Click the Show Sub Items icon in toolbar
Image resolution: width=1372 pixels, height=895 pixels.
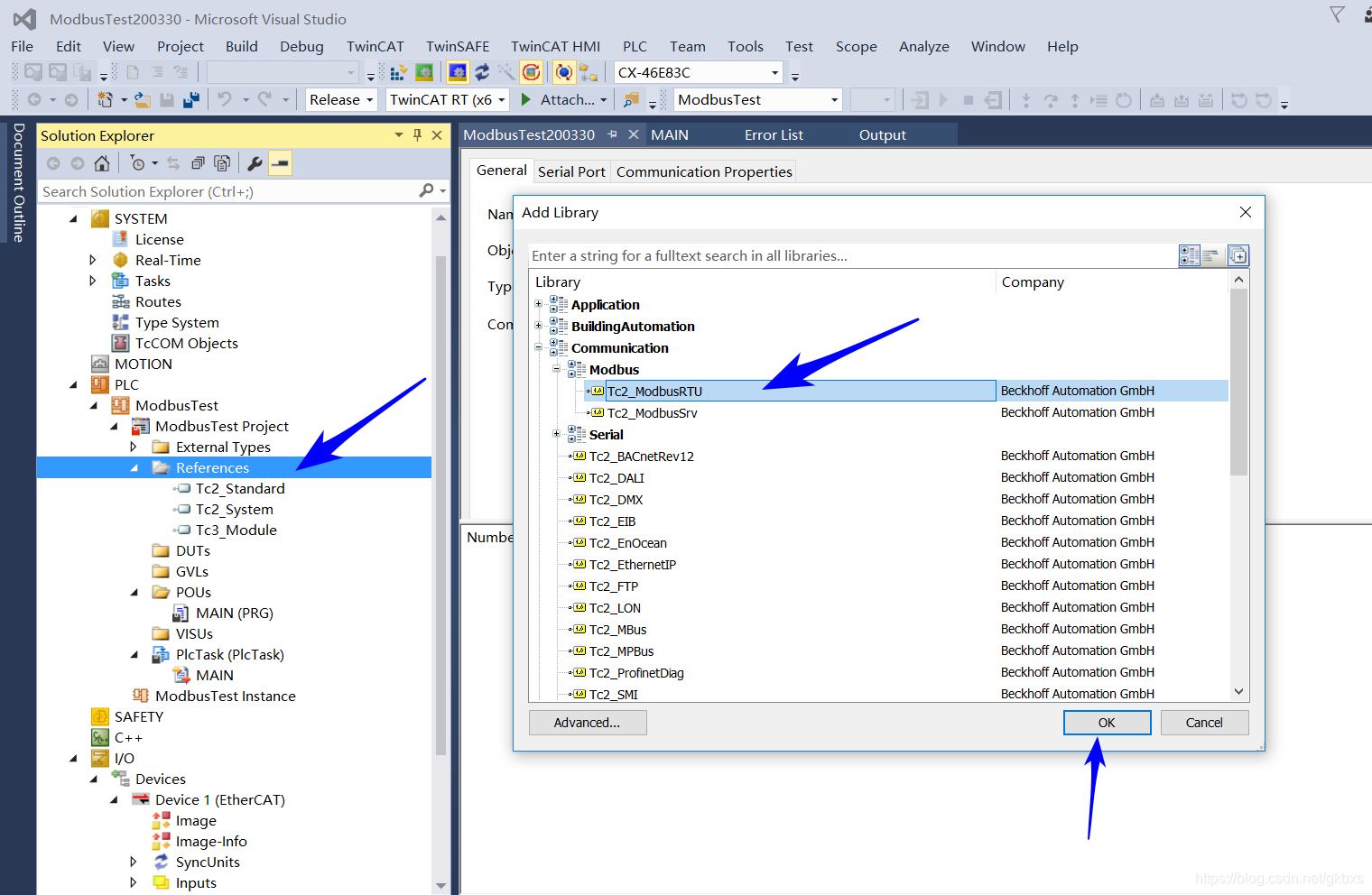(x=589, y=72)
